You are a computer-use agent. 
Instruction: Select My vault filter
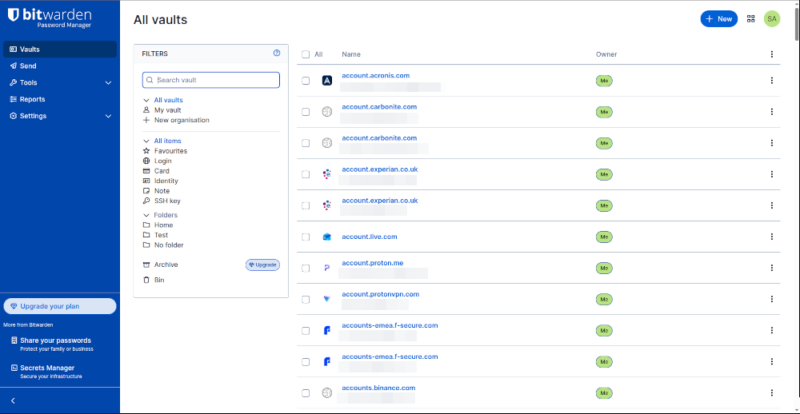point(167,110)
